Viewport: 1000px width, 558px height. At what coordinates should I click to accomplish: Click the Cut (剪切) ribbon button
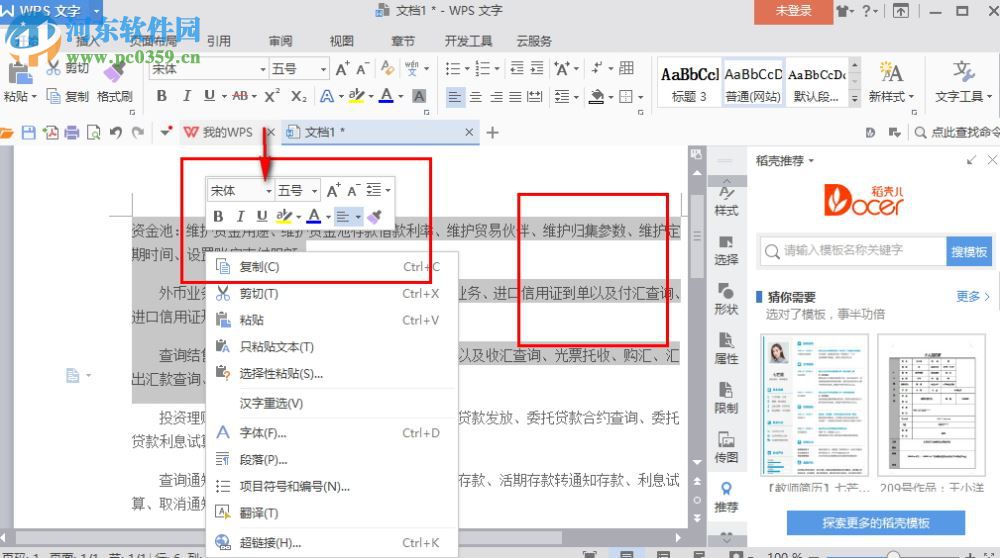[68, 68]
